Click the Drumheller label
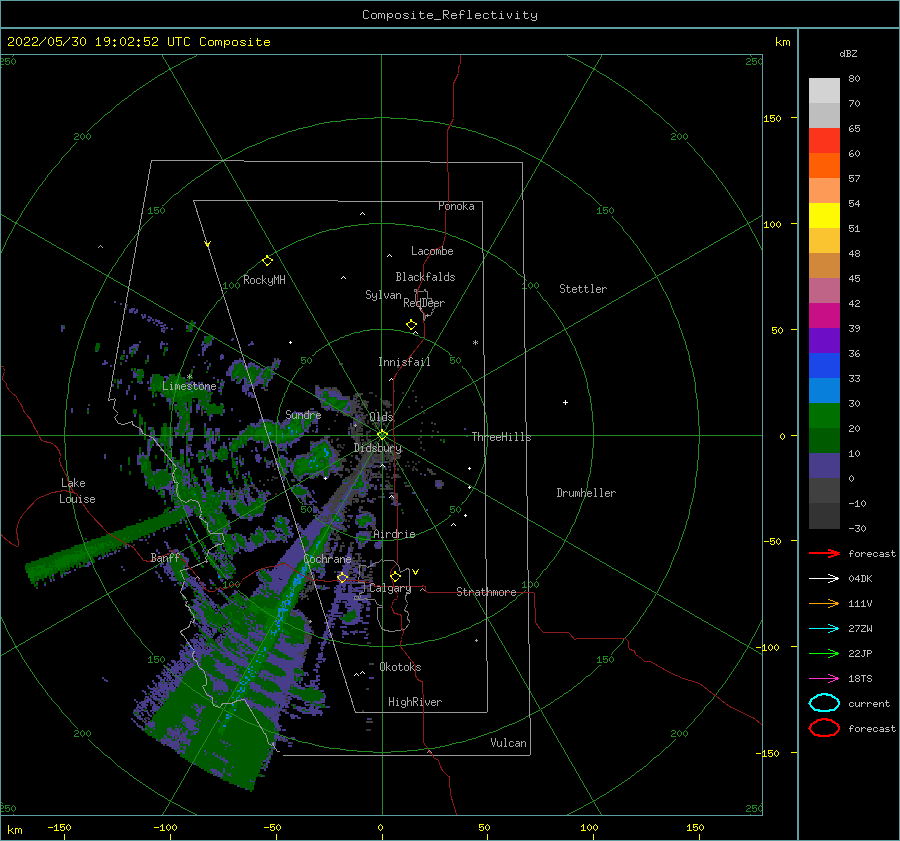The image size is (900, 841). pos(586,493)
